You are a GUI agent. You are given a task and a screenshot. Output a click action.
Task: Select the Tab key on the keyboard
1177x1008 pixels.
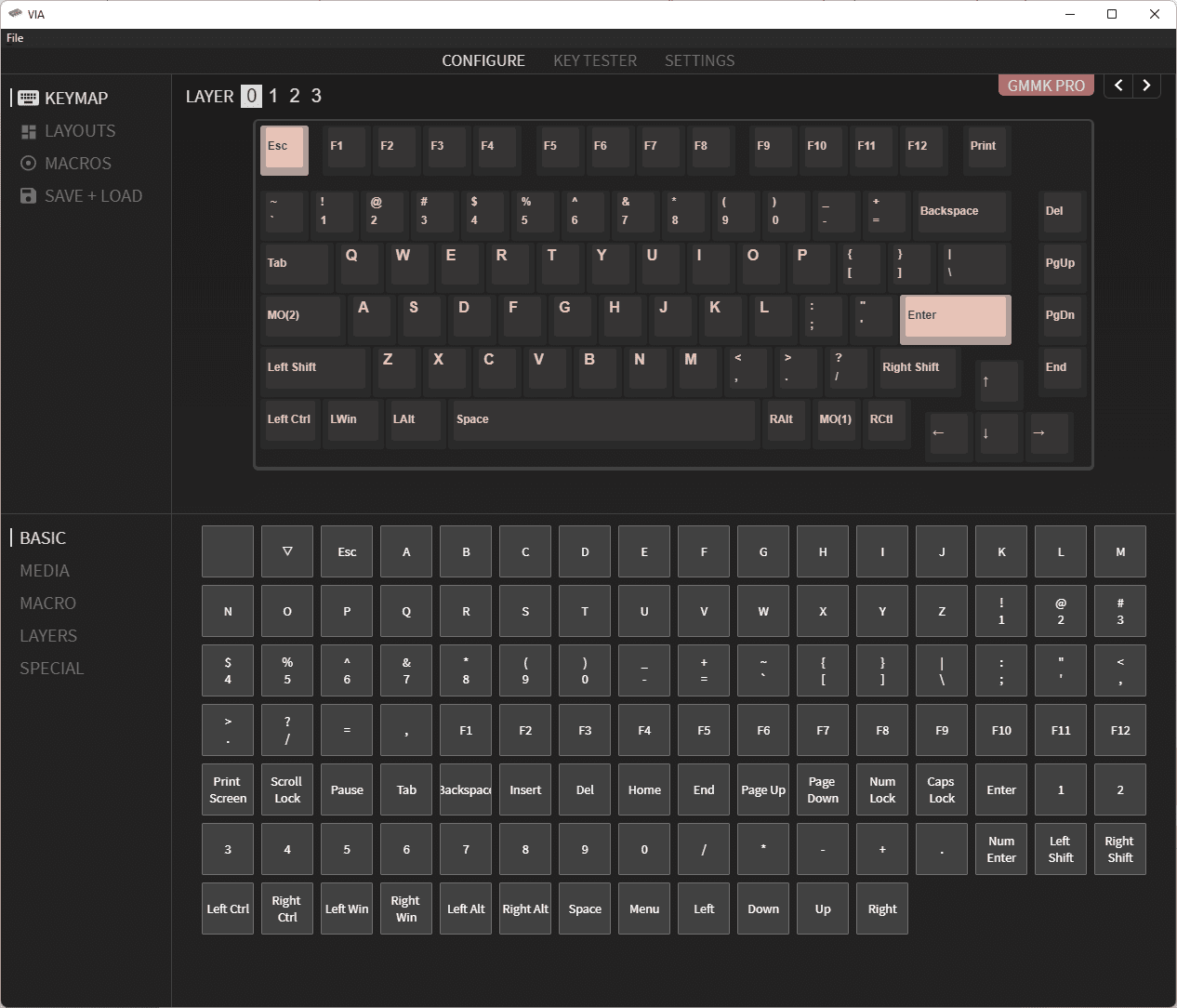click(295, 267)
